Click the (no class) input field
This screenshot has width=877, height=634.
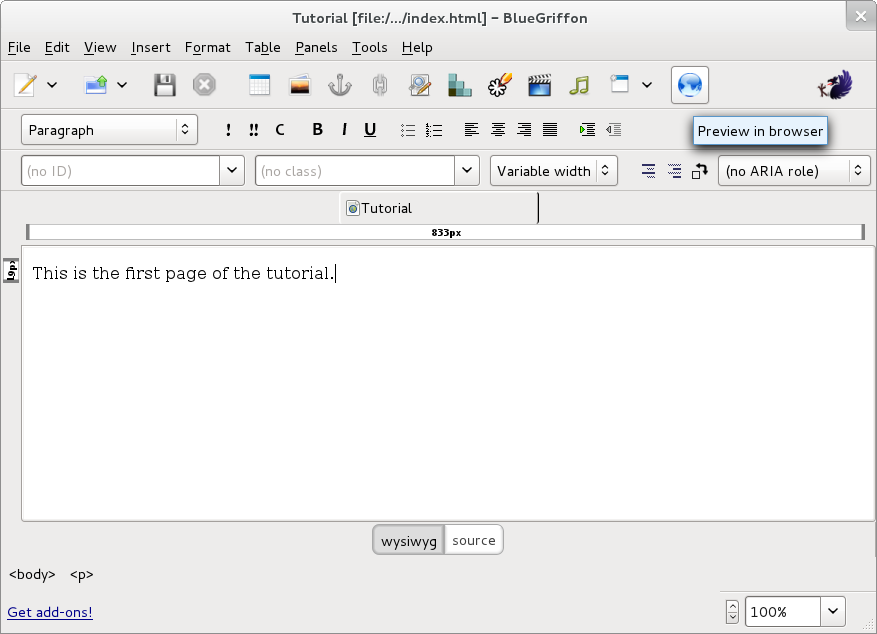click(355, 171)
